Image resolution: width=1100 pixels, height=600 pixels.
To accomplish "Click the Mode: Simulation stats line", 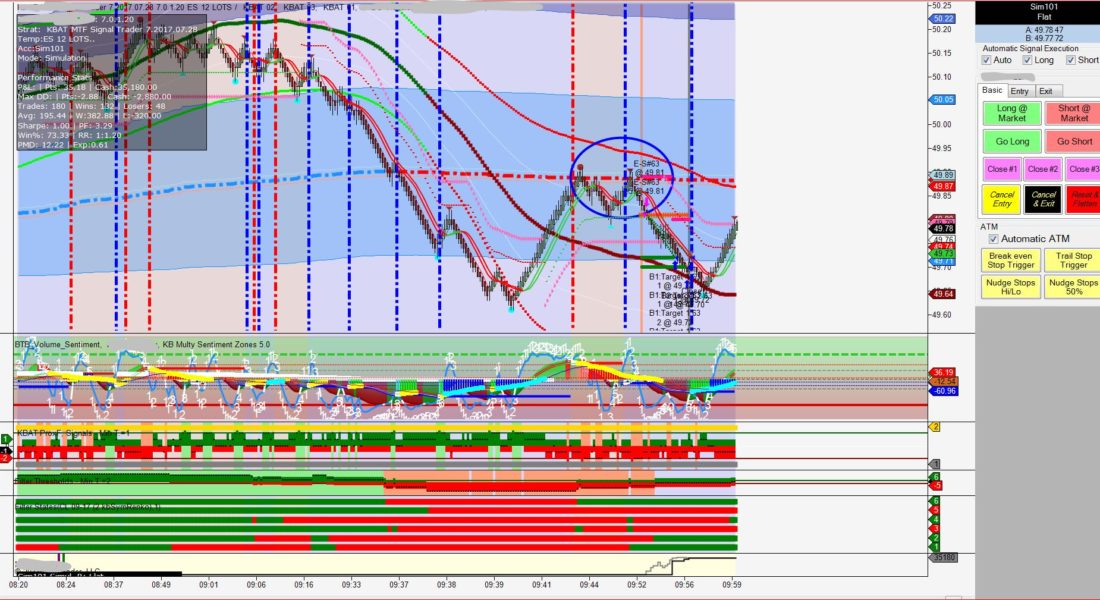I will 52,58.
